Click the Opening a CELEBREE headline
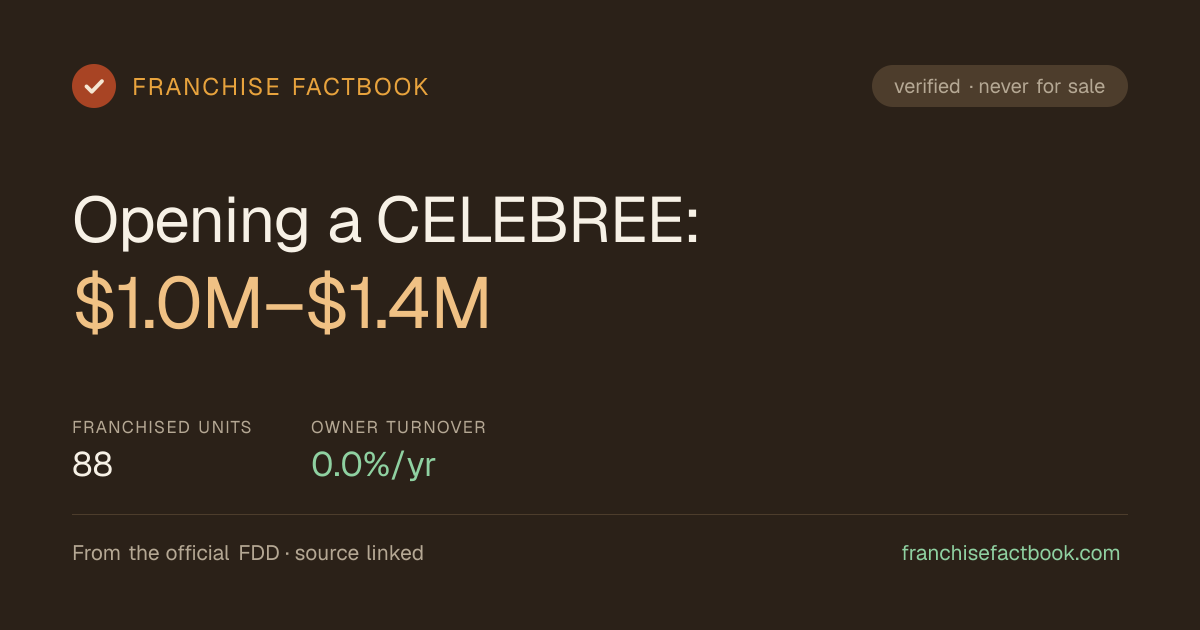Image resolution: width=1200 pixels, height=630 pixels. (386, 221)
